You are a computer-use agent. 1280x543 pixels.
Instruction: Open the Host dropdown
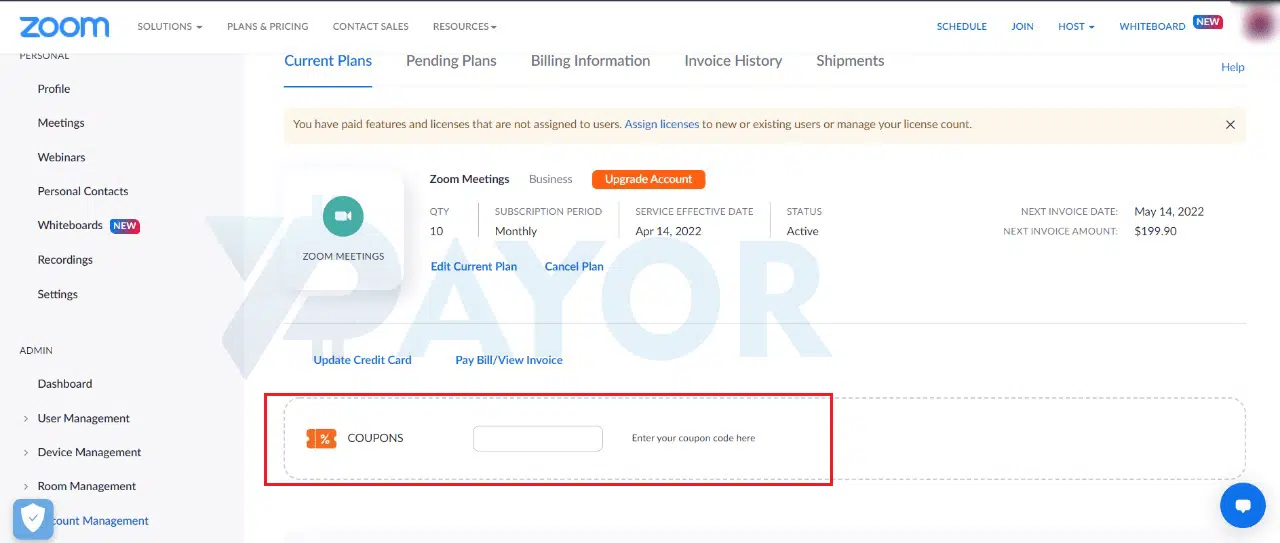(x=1076, y=27)
